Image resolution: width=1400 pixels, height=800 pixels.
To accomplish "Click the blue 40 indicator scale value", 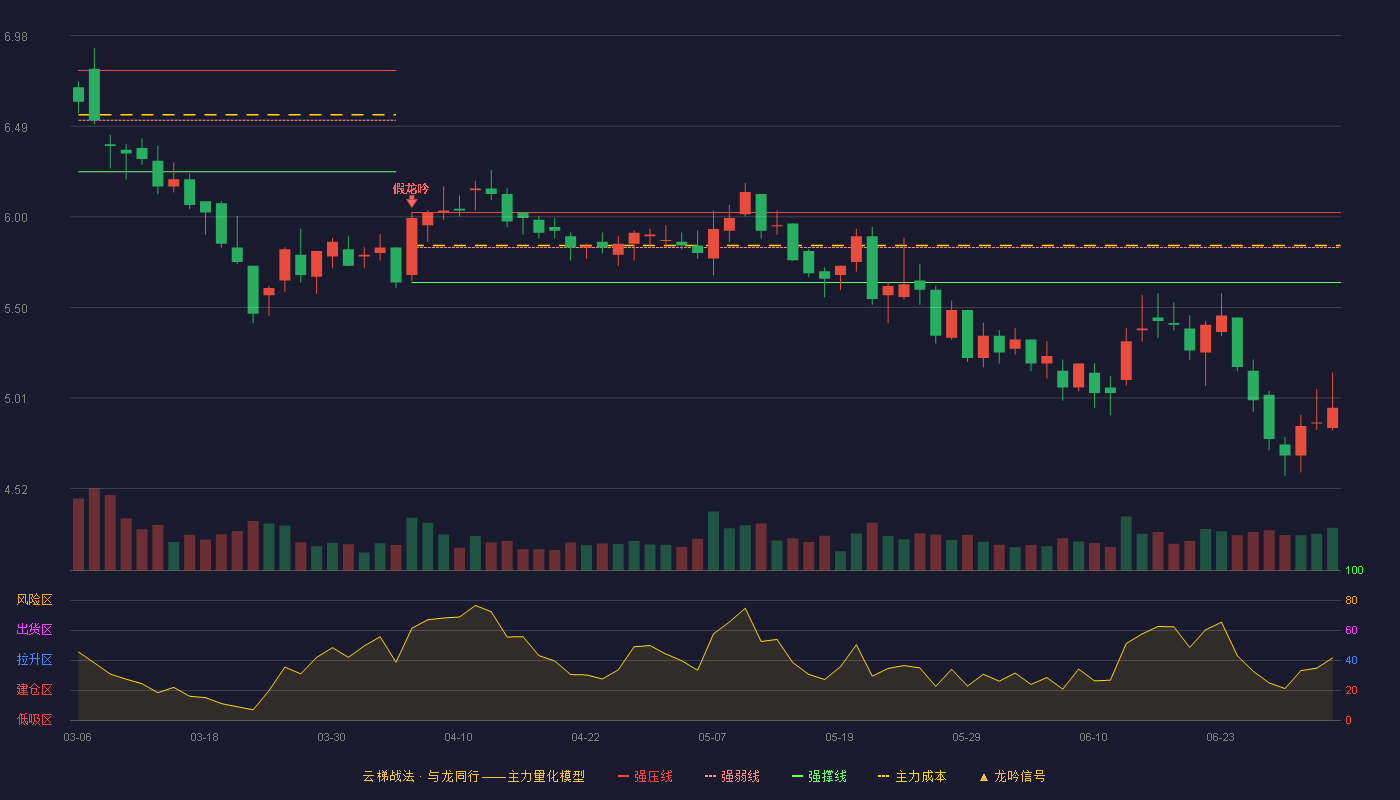I will (x=1351, y=660).
